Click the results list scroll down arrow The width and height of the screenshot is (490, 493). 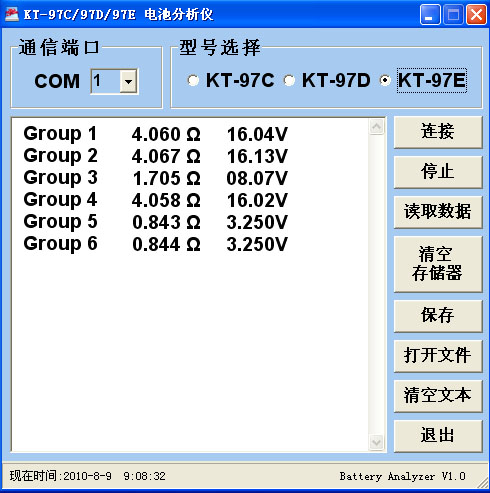[377, 442]
